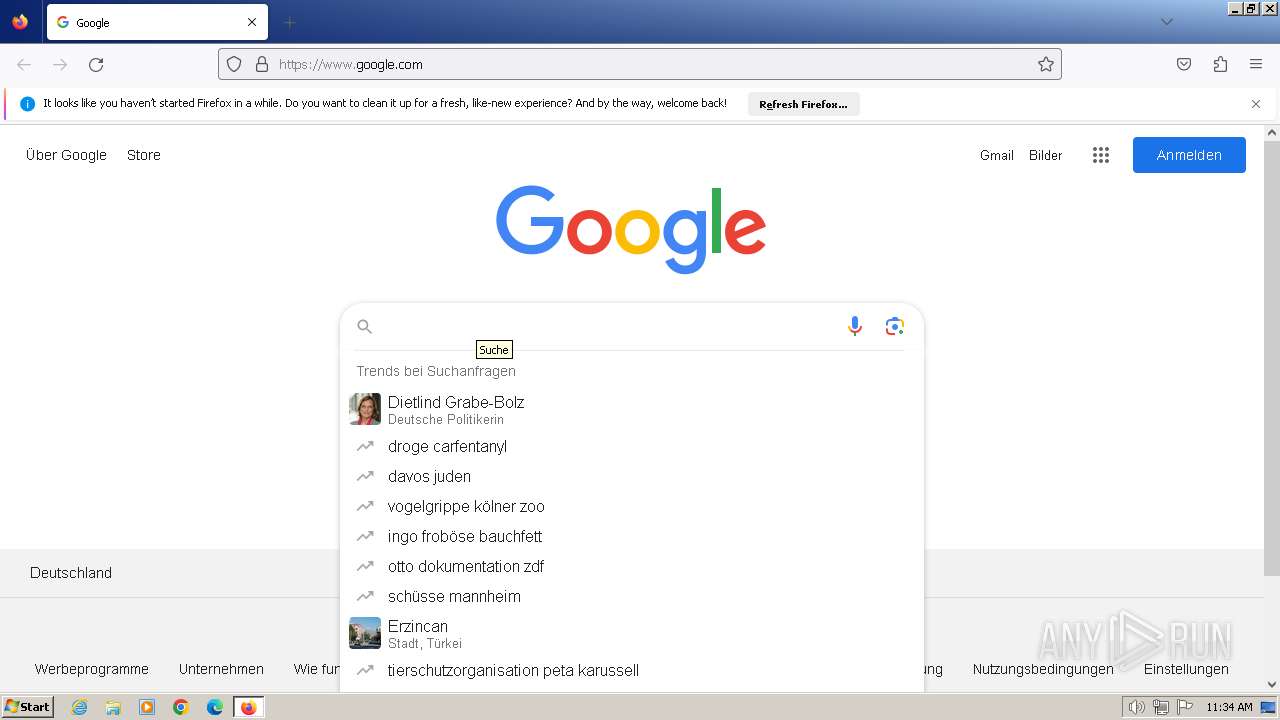Image resolution: width=1280 pixels, height=720 pixels.
Task: Click the Anmelden sign-in button
Action: 1189,155
